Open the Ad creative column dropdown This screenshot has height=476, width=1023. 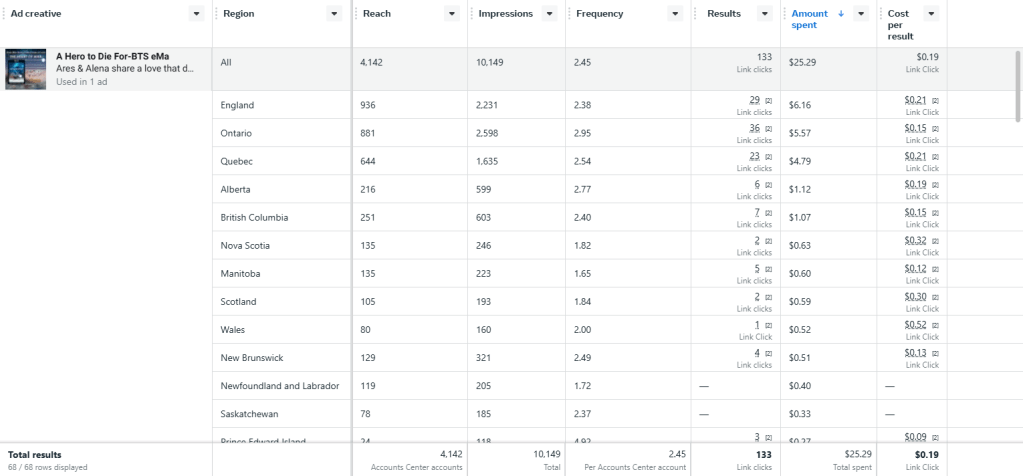195,14
